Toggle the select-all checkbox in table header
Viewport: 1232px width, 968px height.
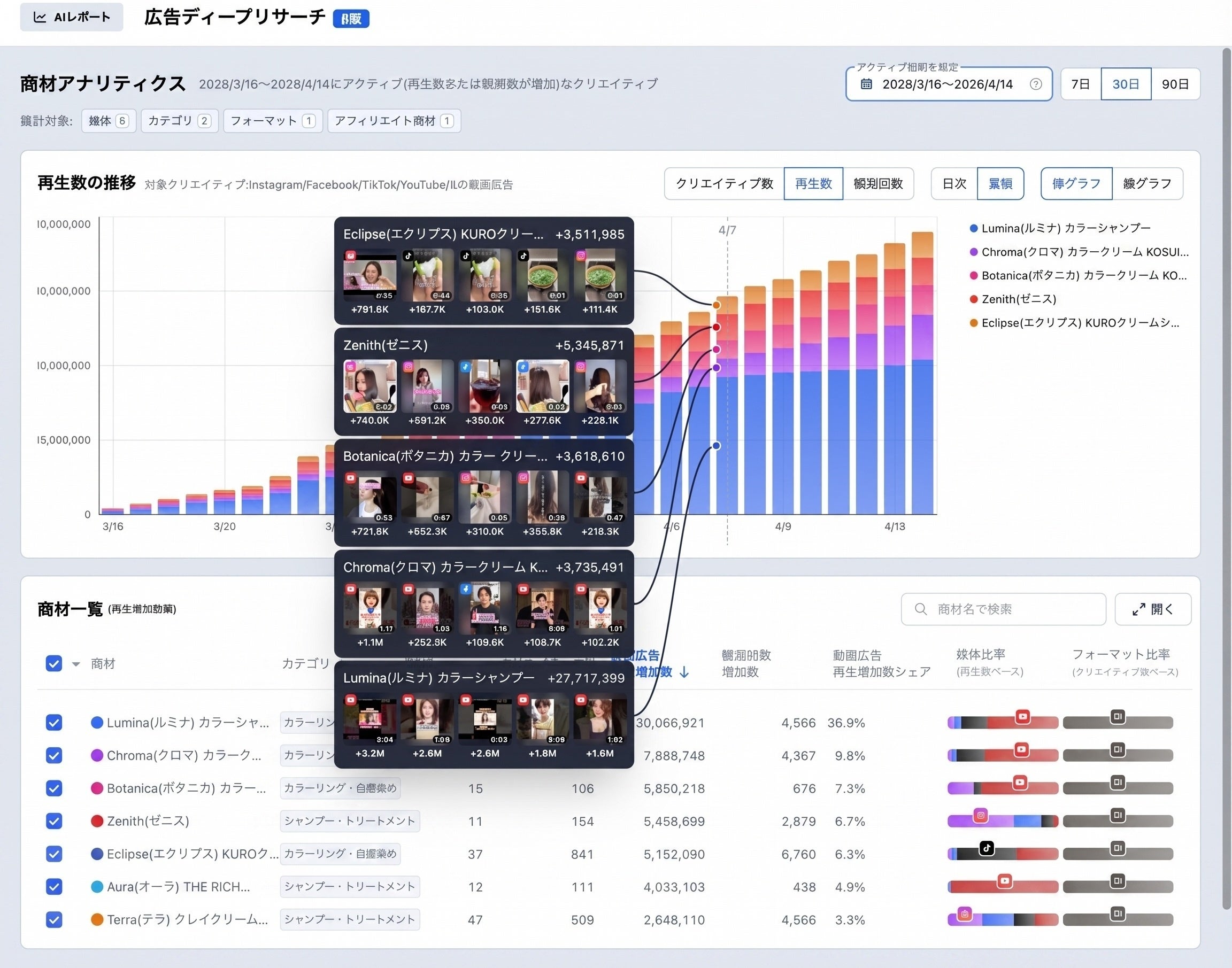pyautogui.click(x=54, y=664)
